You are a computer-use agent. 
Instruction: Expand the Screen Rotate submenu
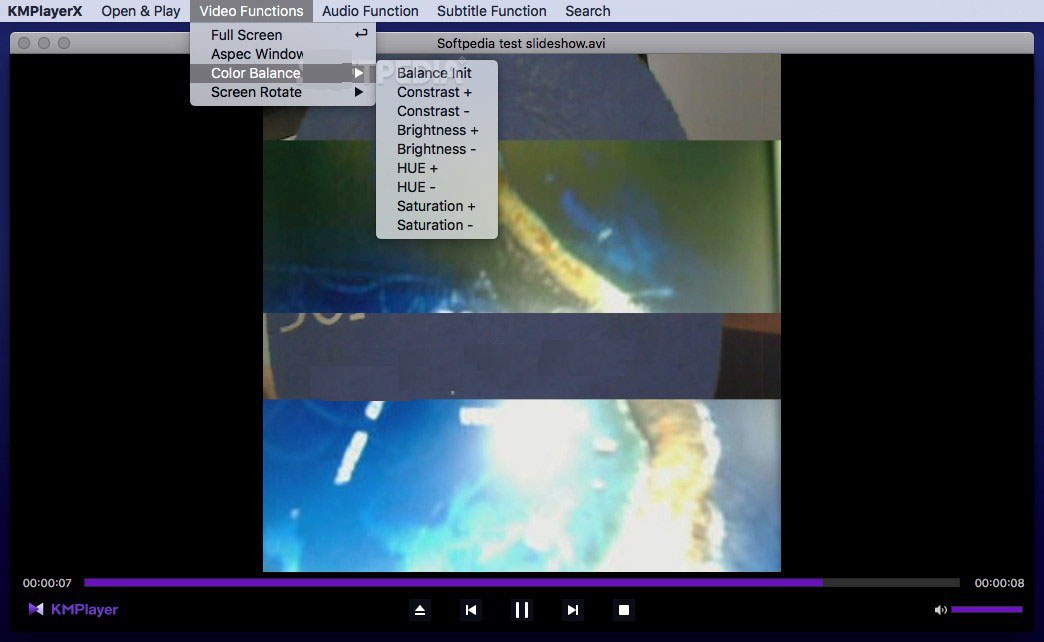pyautogui.click(x=283, y=92)
